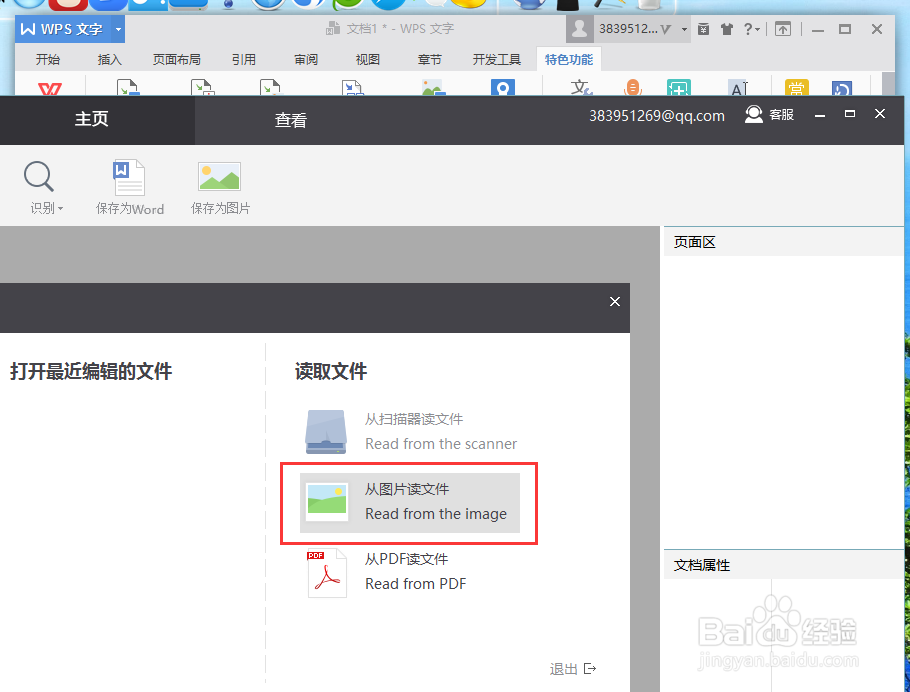
Task: Click the red PDF icon beside Read from PDF
Action: pos(326,572)
